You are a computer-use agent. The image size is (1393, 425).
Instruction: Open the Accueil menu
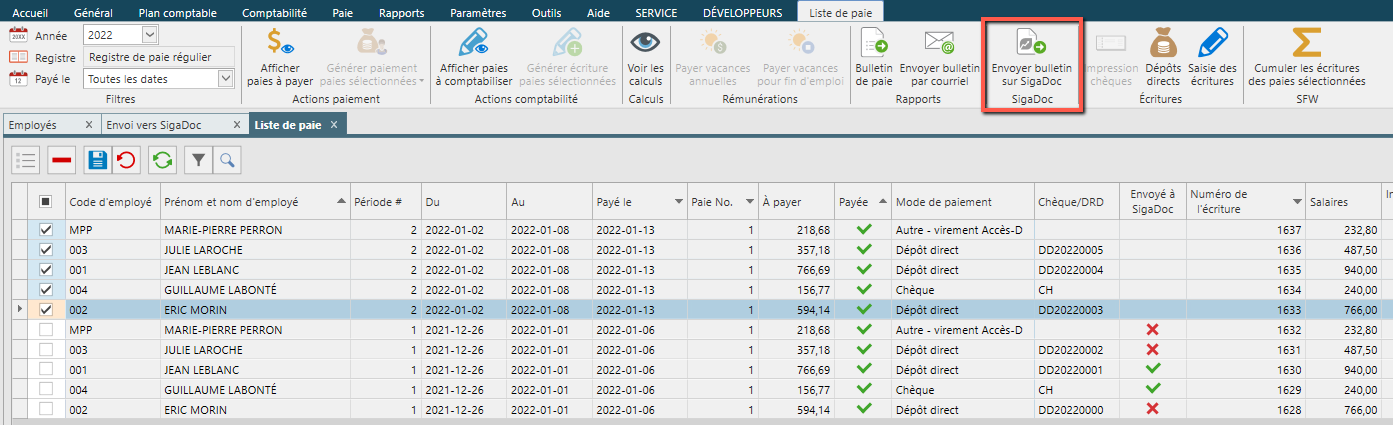[29, 13]
